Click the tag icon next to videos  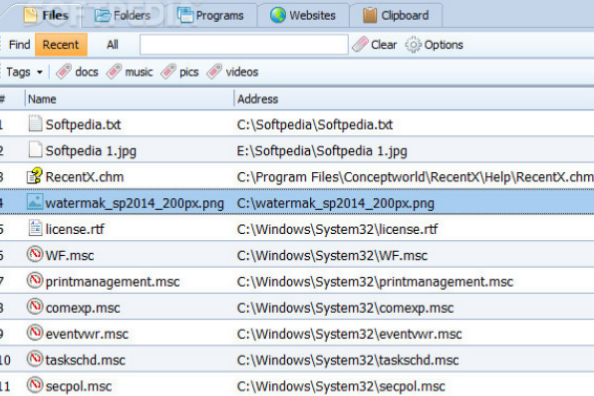214,71
